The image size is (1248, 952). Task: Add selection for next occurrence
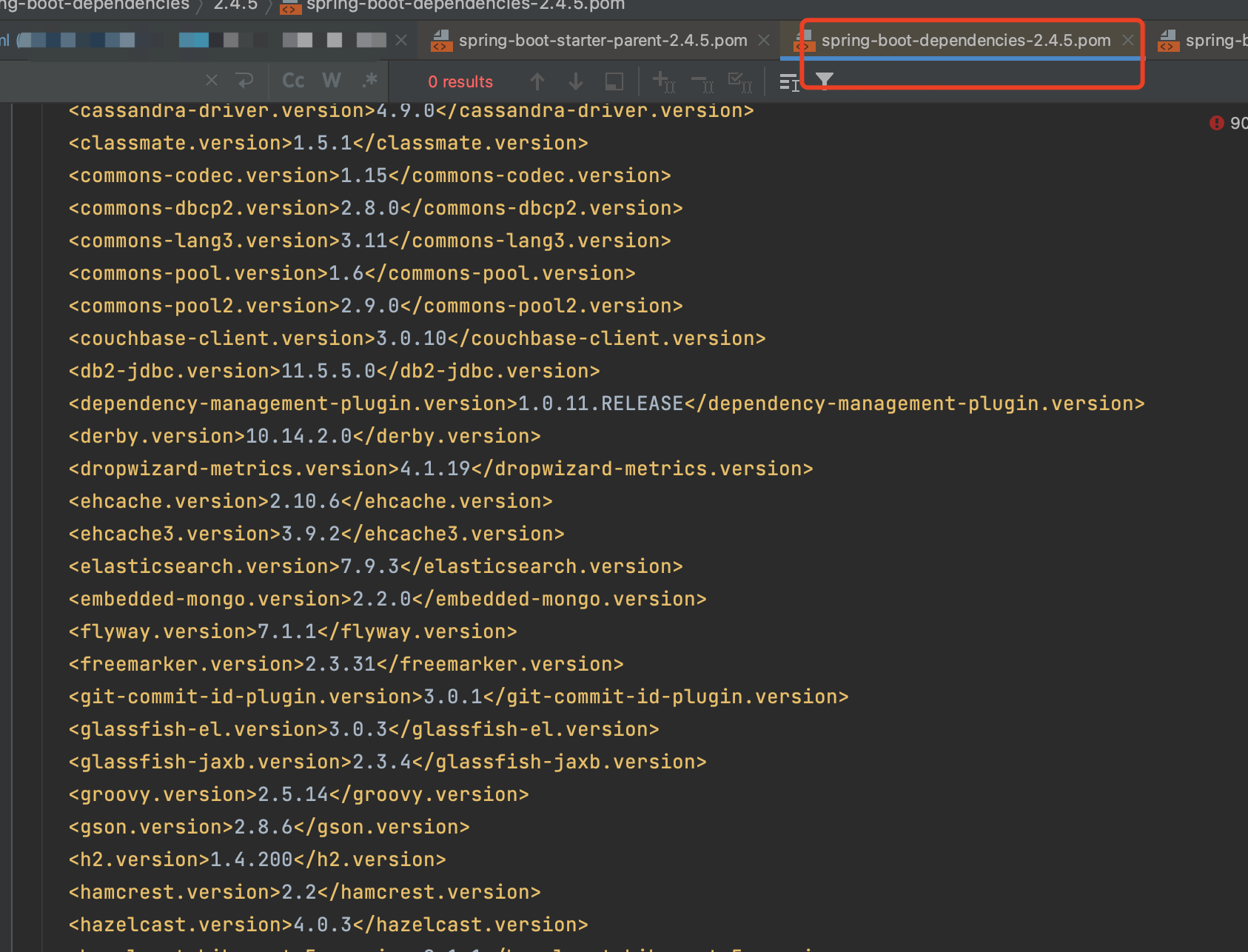coord(663,81)
